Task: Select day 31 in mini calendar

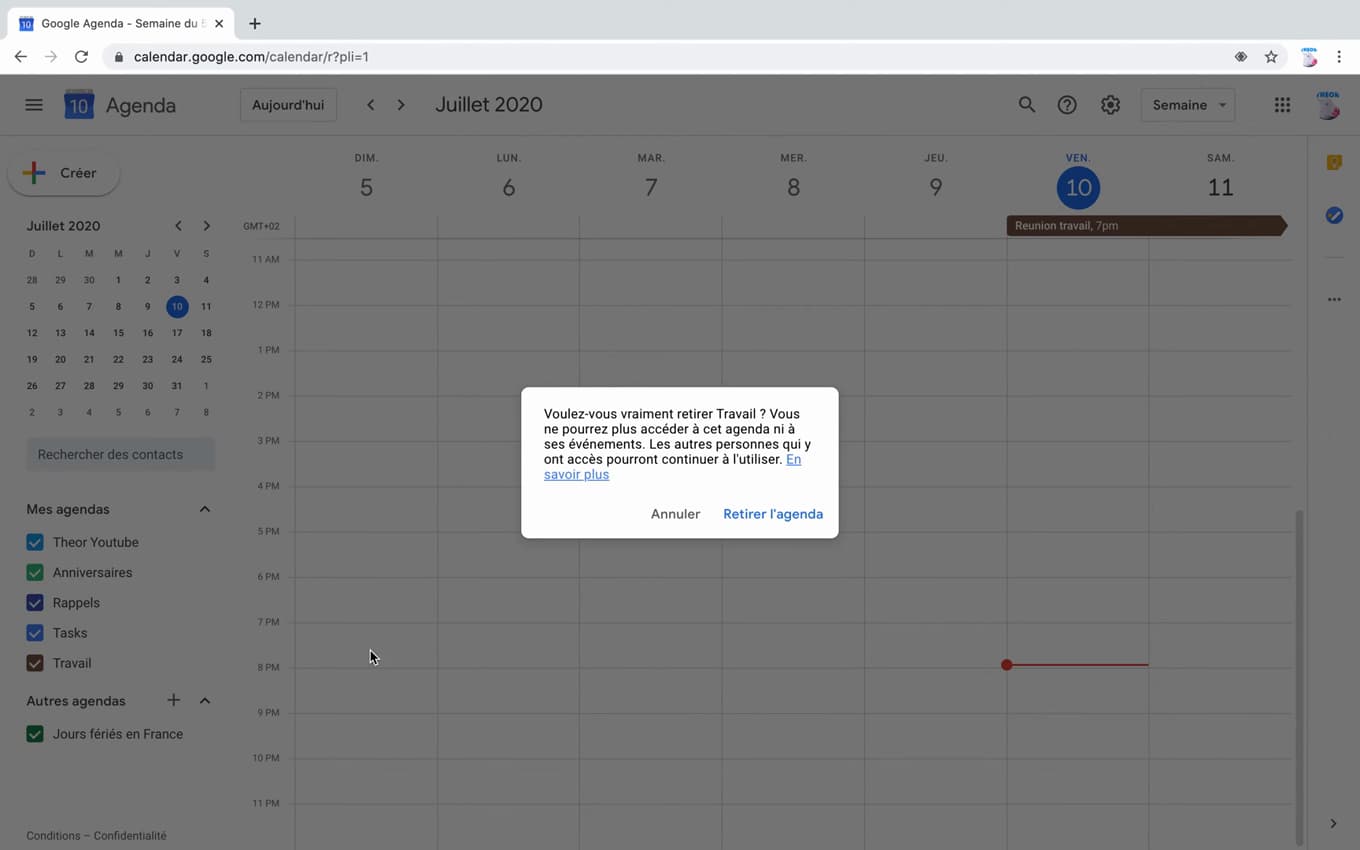Action: 177,386
